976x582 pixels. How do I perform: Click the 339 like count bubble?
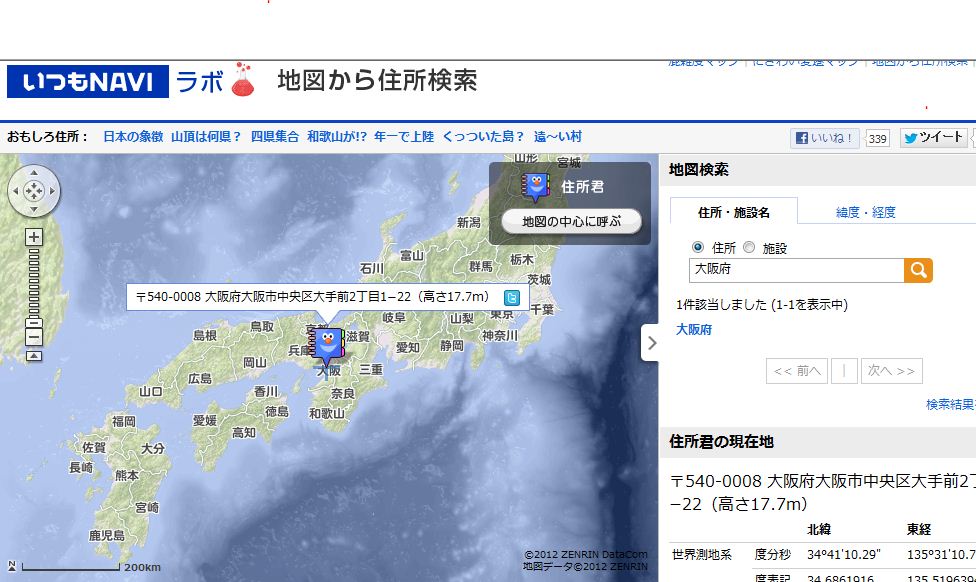(878, 138)
